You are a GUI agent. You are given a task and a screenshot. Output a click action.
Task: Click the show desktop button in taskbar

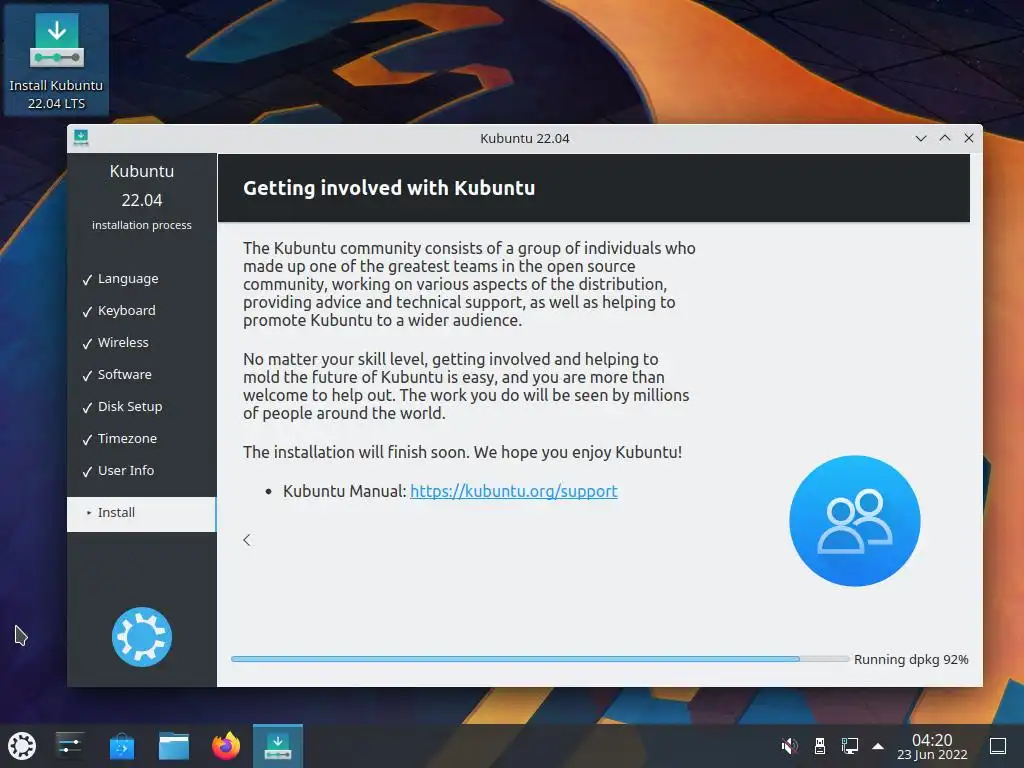point(998,746)
